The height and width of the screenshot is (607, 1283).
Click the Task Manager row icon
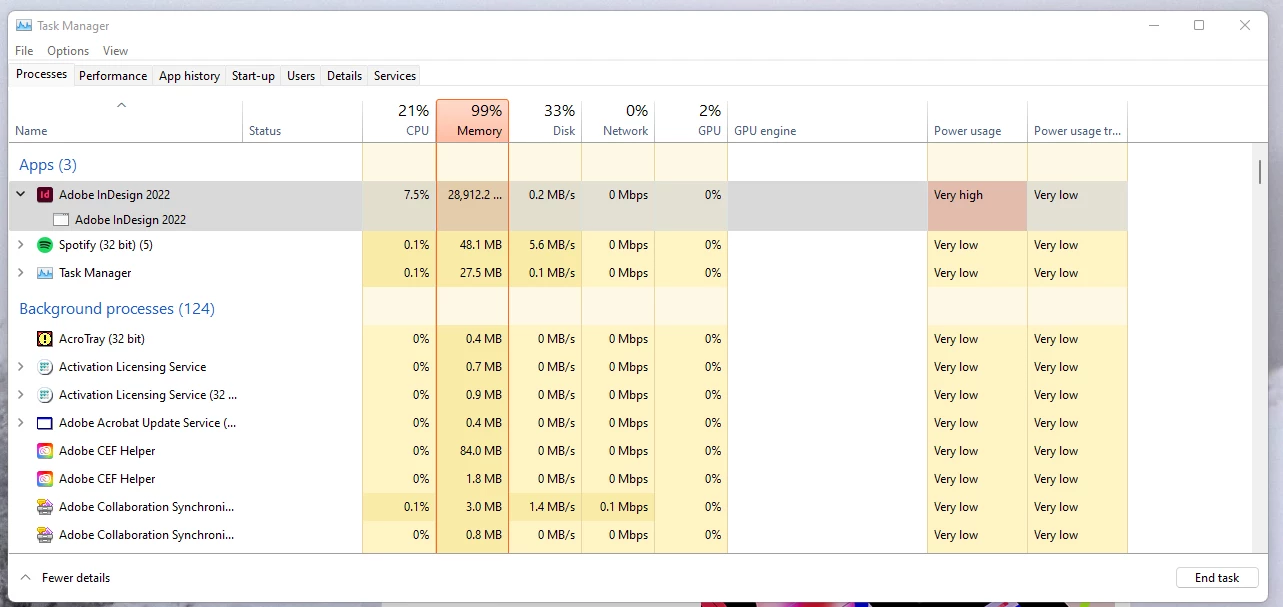(44, 273)
